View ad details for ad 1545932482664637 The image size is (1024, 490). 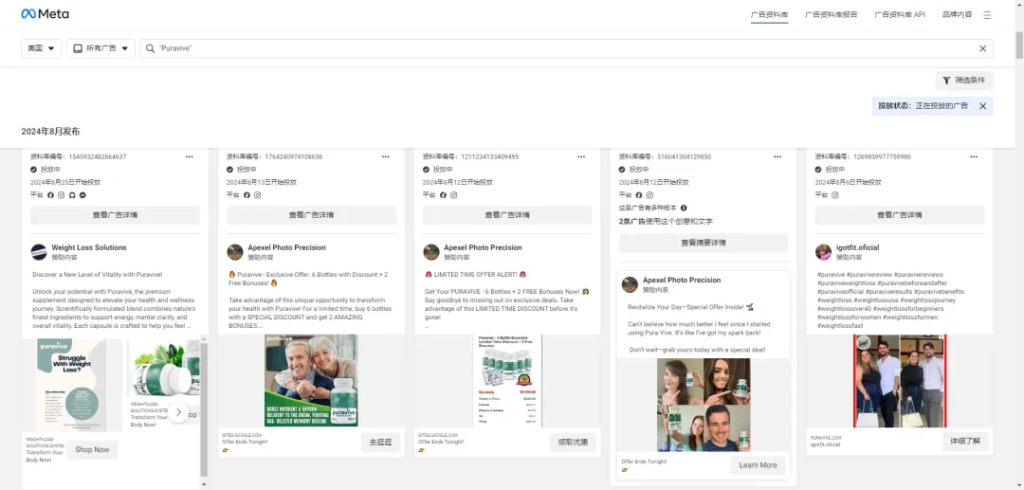pos(115,215)
